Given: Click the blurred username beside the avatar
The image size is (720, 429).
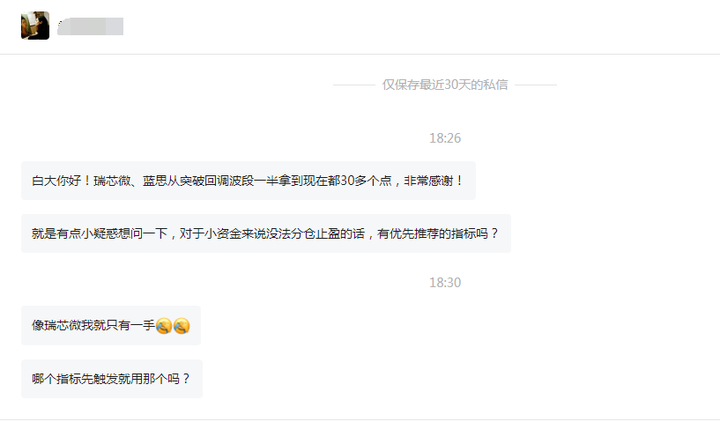Looking at the screenshot, I should coord(90,26).
